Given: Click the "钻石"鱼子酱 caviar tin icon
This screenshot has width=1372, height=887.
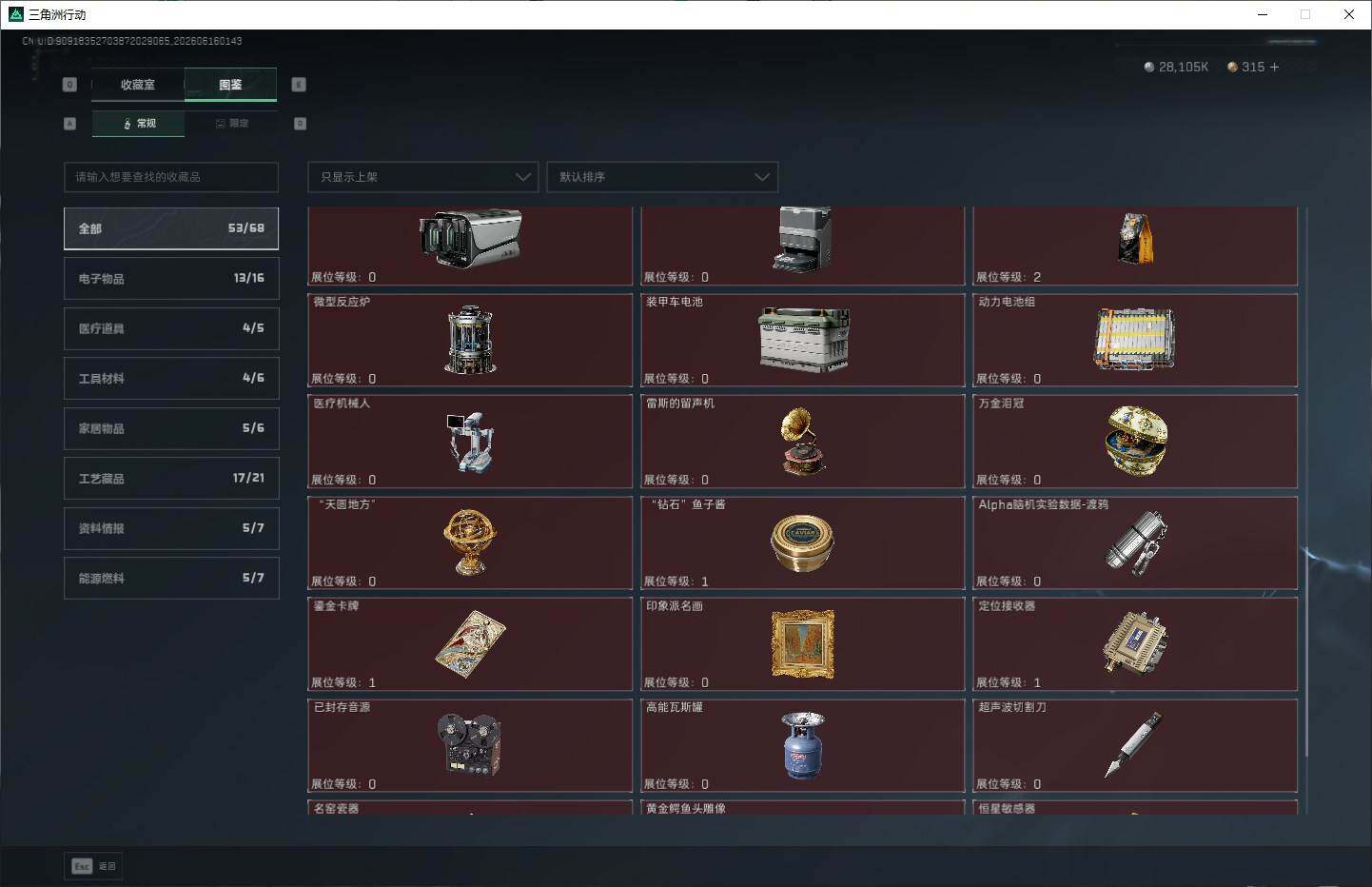Looking at the screenshot, I should 802,543.
